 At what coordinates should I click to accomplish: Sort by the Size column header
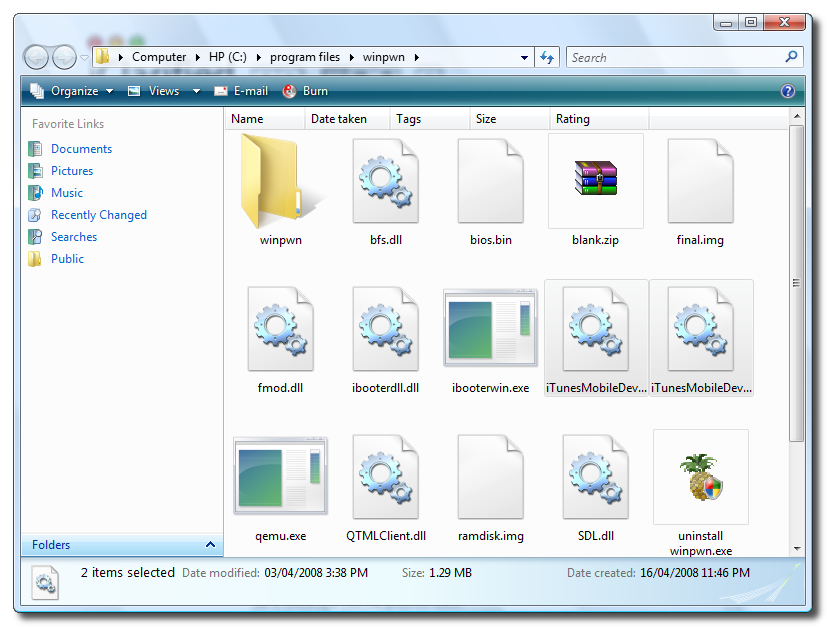(509, 119)
